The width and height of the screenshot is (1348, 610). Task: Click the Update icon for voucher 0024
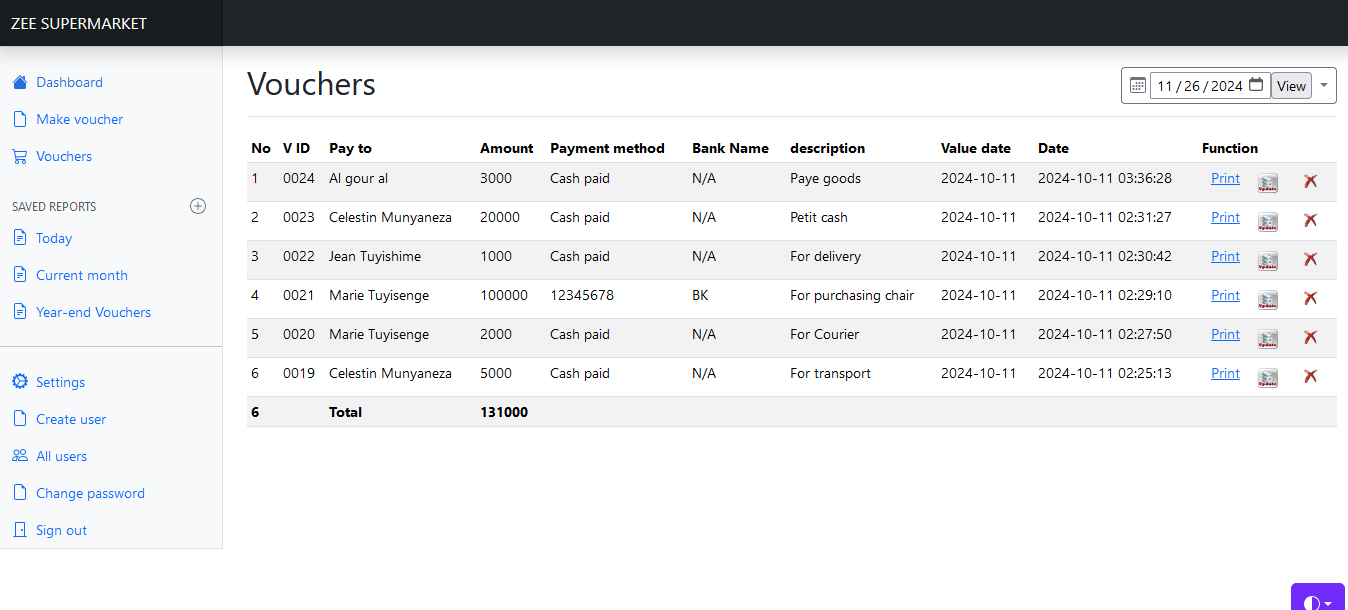[x=1267, y=182]
